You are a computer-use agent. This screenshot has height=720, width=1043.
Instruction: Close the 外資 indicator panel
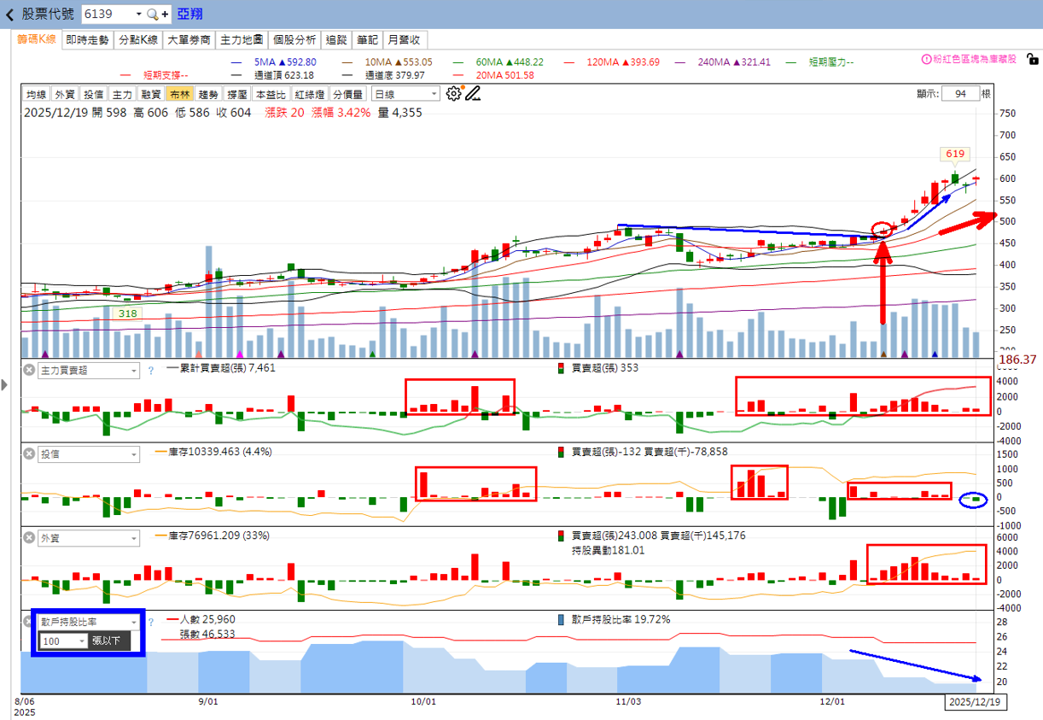pos(29,537)
